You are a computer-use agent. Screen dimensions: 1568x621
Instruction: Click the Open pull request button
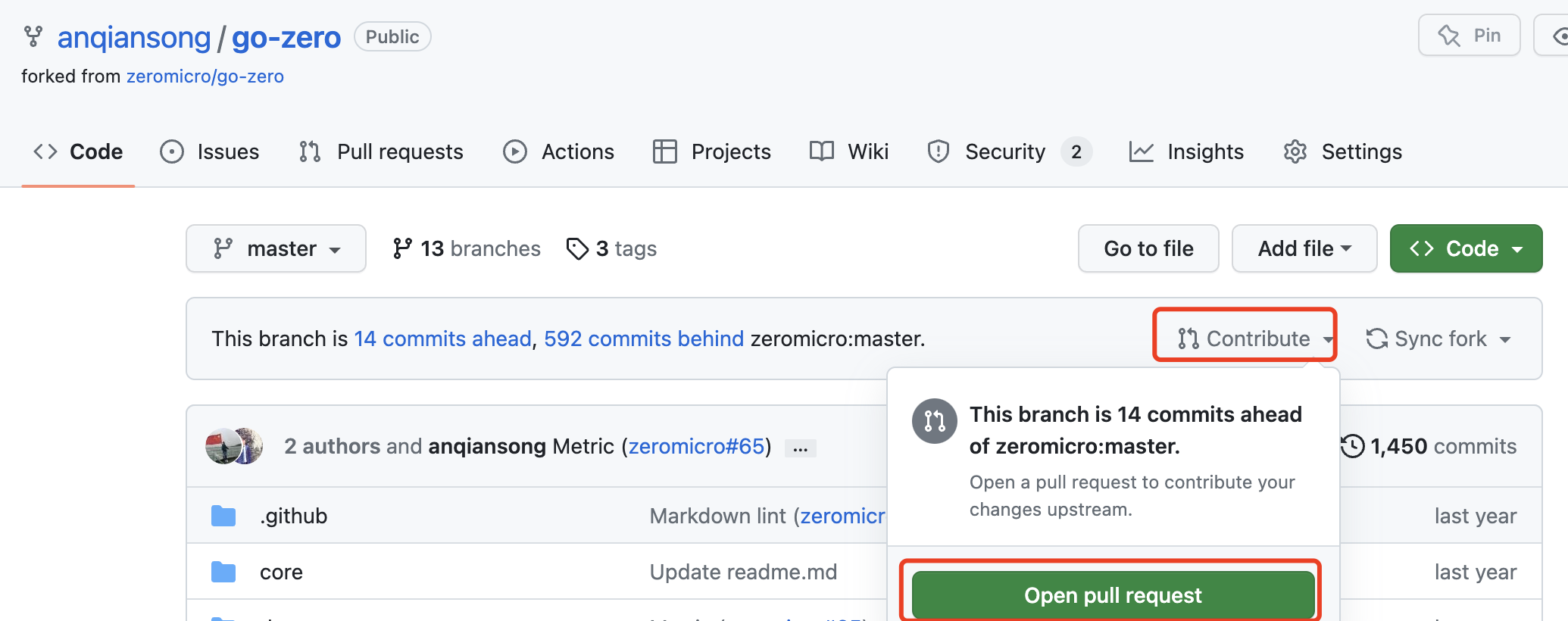click(x=1112, y=595)
